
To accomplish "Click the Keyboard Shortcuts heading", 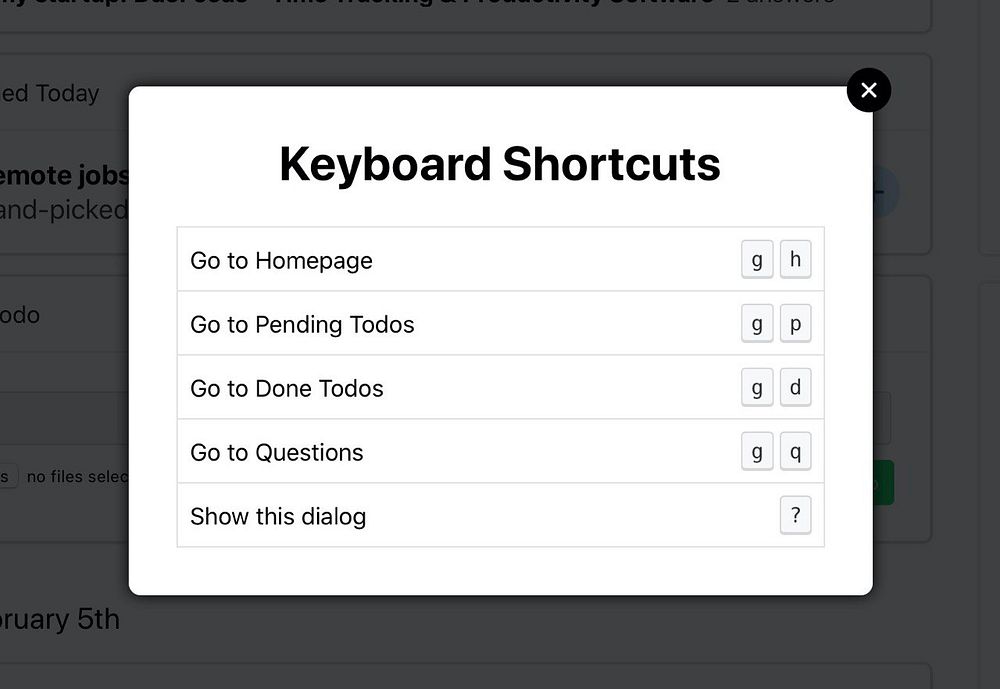I will (x=500, y=164).
